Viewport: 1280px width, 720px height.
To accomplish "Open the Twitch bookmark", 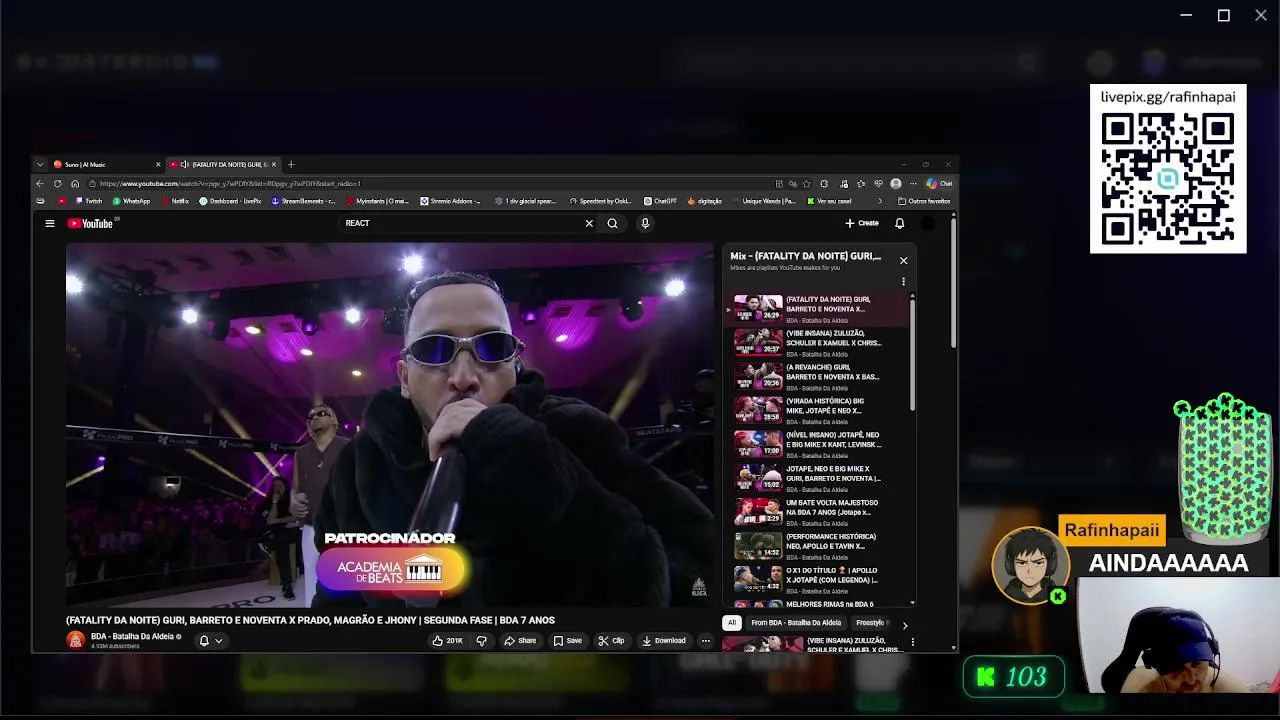I will click(x=89, y=201).
